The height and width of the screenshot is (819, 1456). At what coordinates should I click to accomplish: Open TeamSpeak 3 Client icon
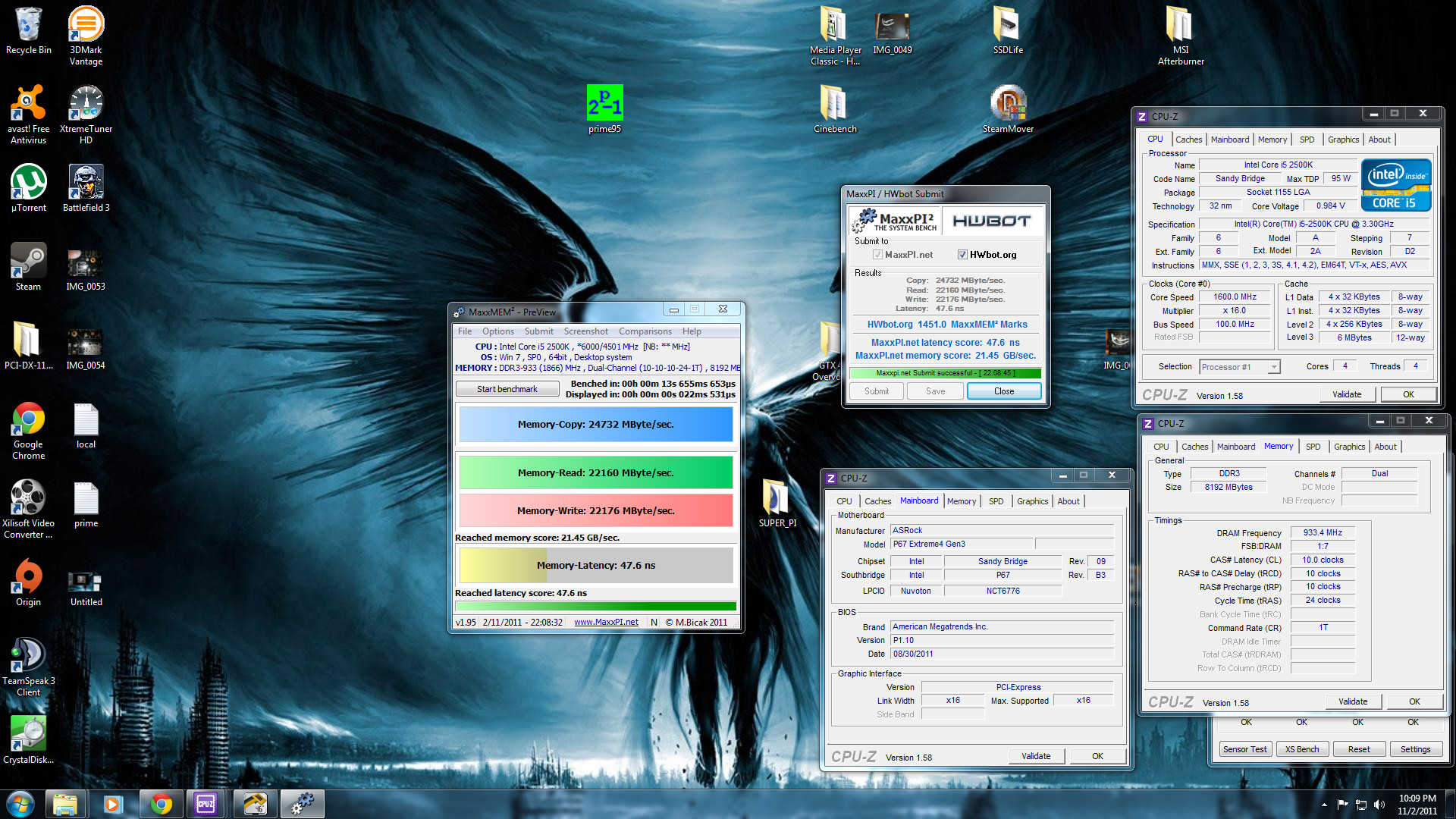28,666
